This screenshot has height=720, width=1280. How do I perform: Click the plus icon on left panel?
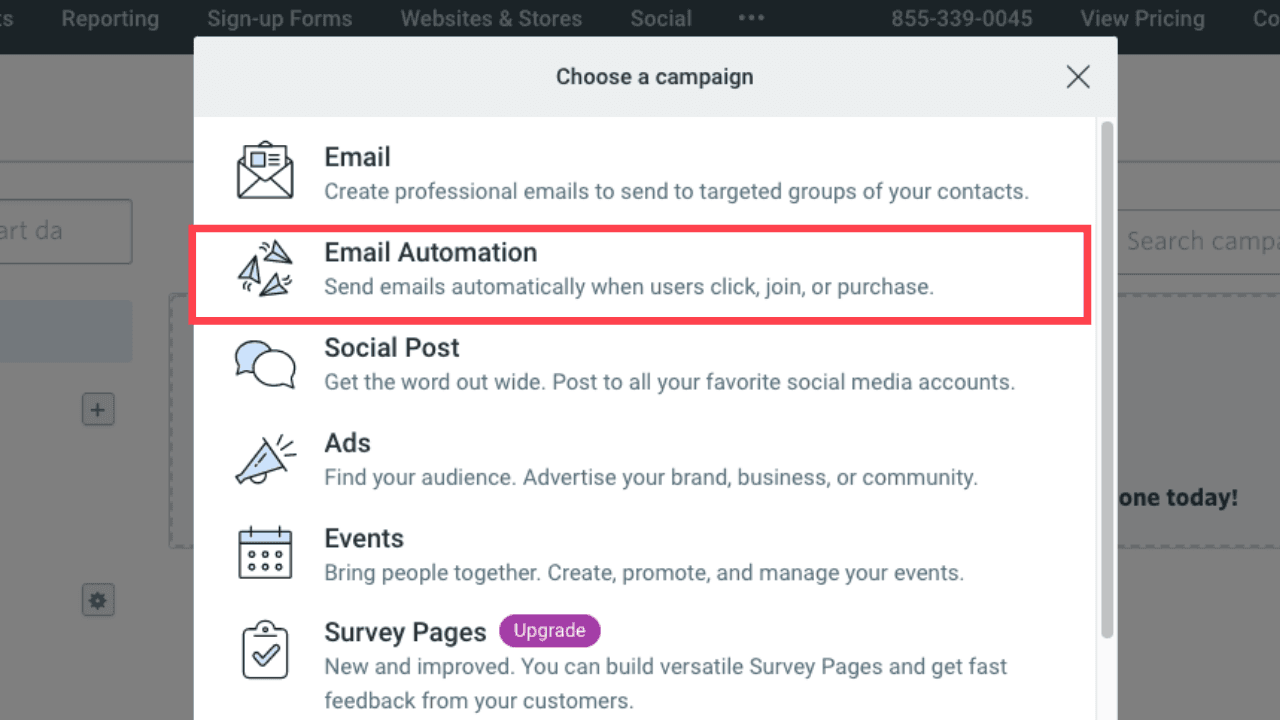coord(98,409)
